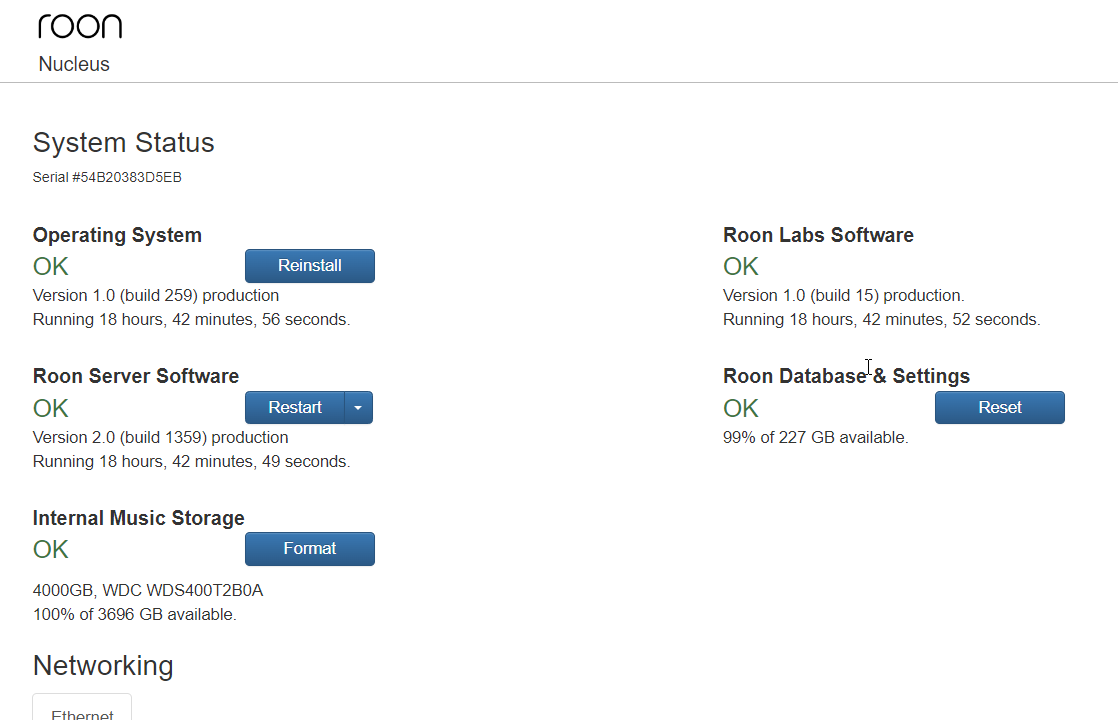Click the Networking section heading

point(103,665)
